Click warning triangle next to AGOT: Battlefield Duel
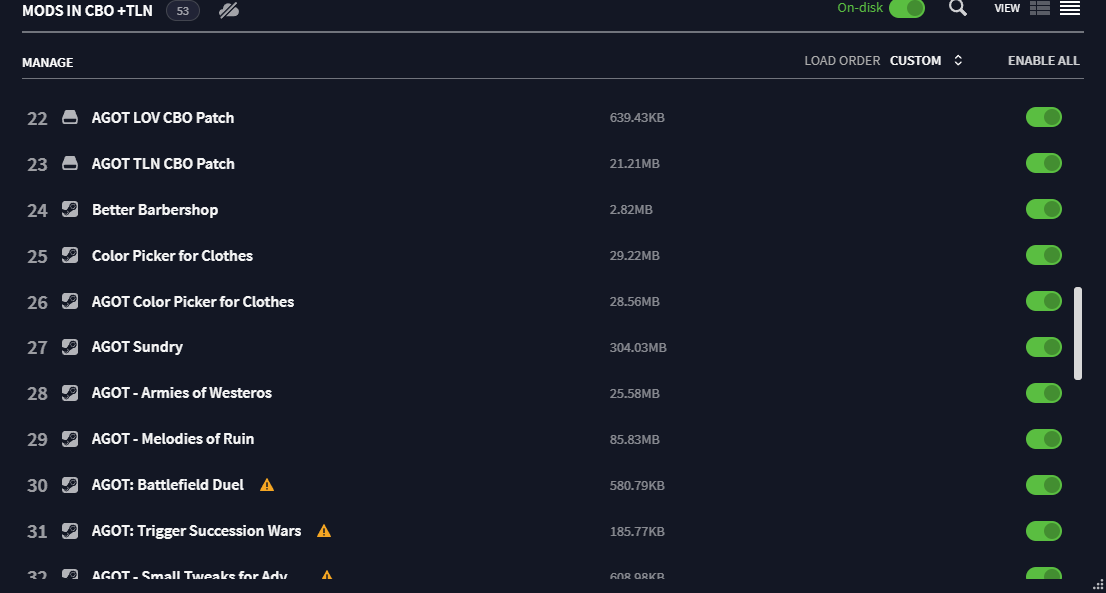1106x593 pixels. [x=267, y=485]
